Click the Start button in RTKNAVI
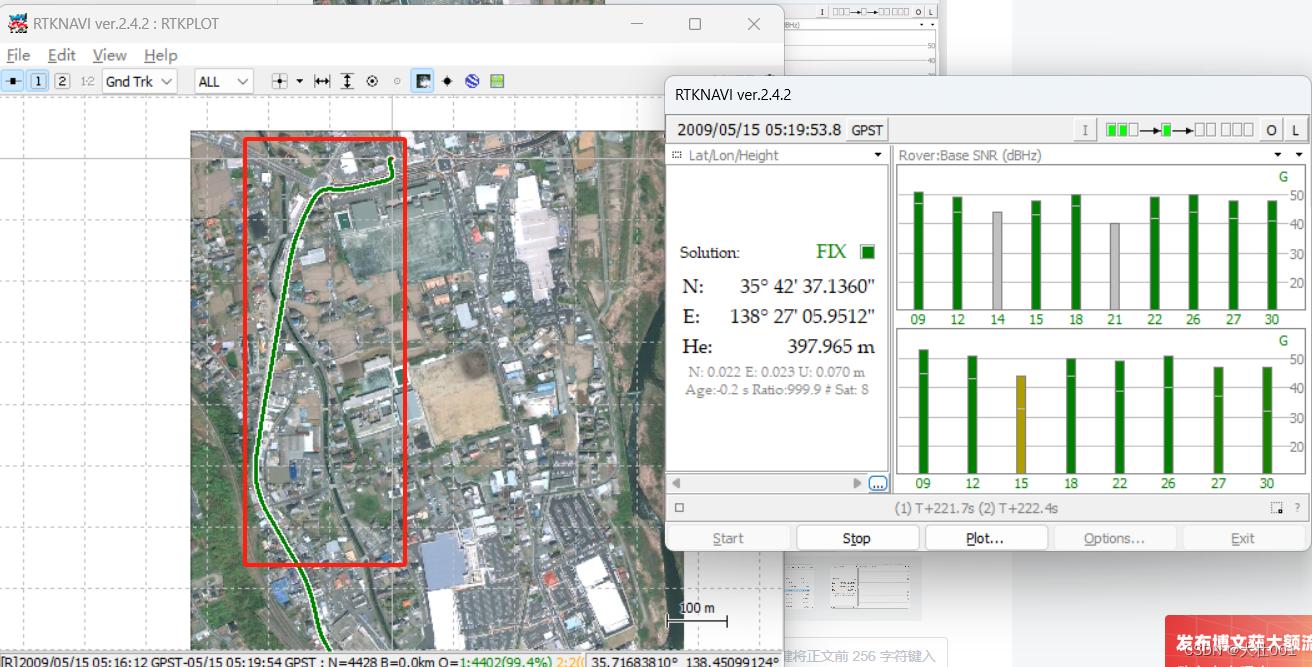Viewport: 1312px width, 667px height. click(728, 538)
